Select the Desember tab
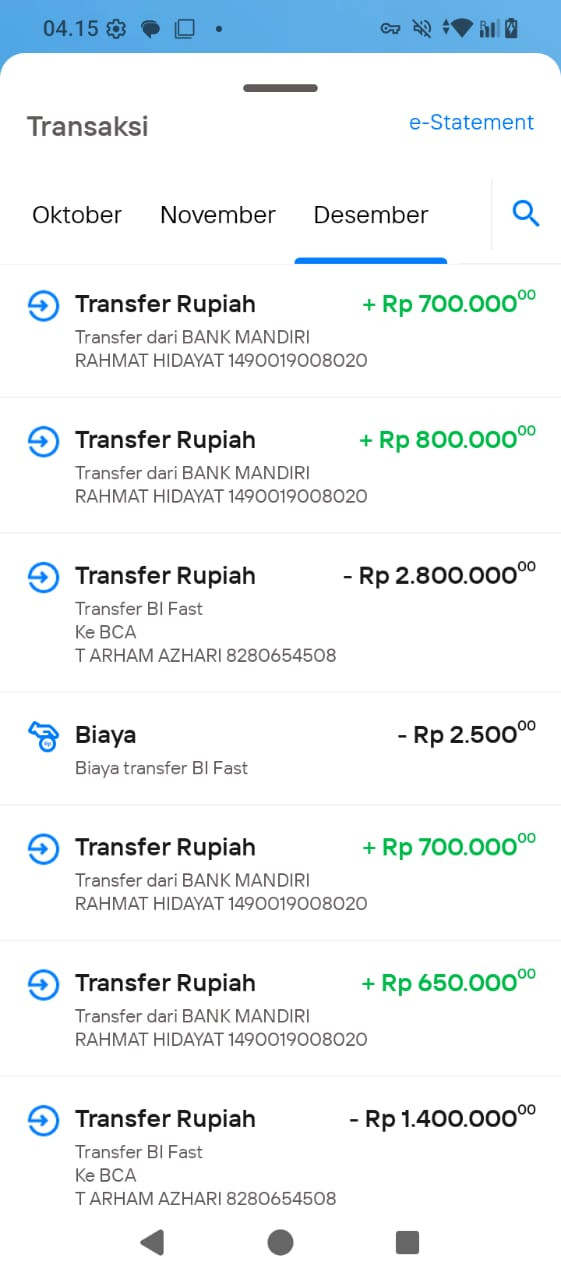The width and height of the screenshot is (561, 1280). pyautogui.click(x=371, y=215)
